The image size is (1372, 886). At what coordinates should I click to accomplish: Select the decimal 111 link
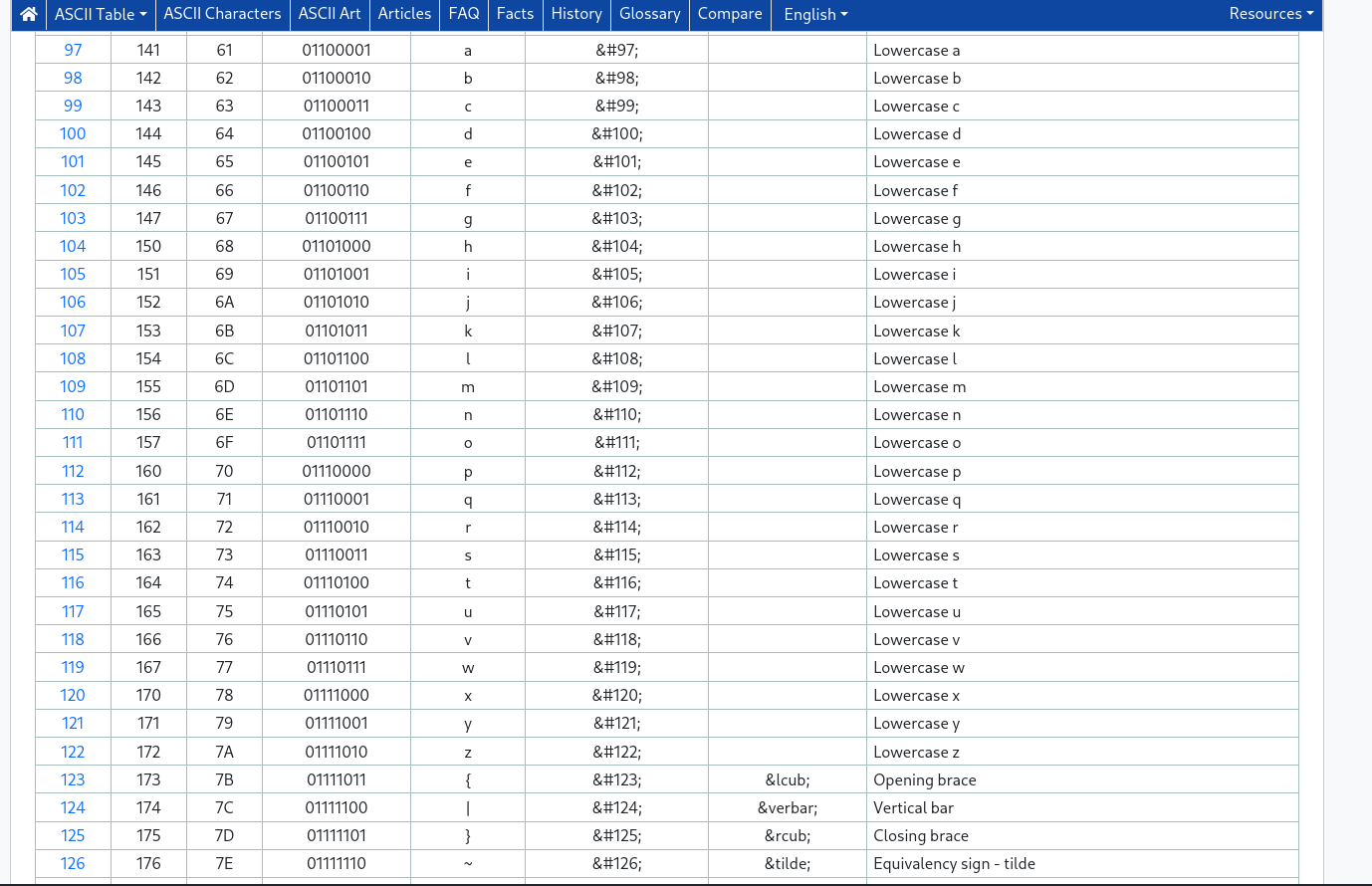[x=73, y=442]
